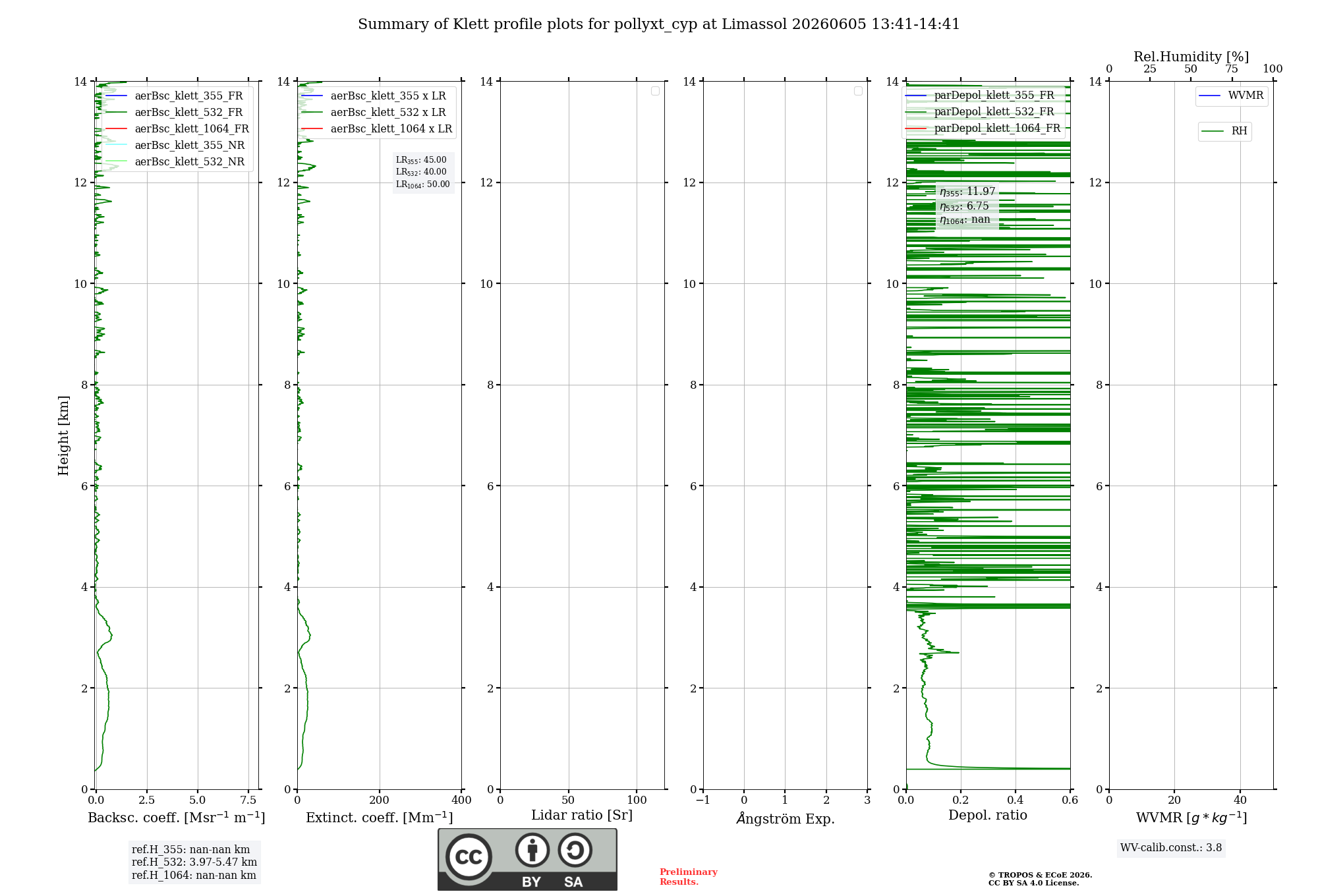Click the 75 tick on Rel.Humidity axis

pyautogui.click(x=1232, y=69)
